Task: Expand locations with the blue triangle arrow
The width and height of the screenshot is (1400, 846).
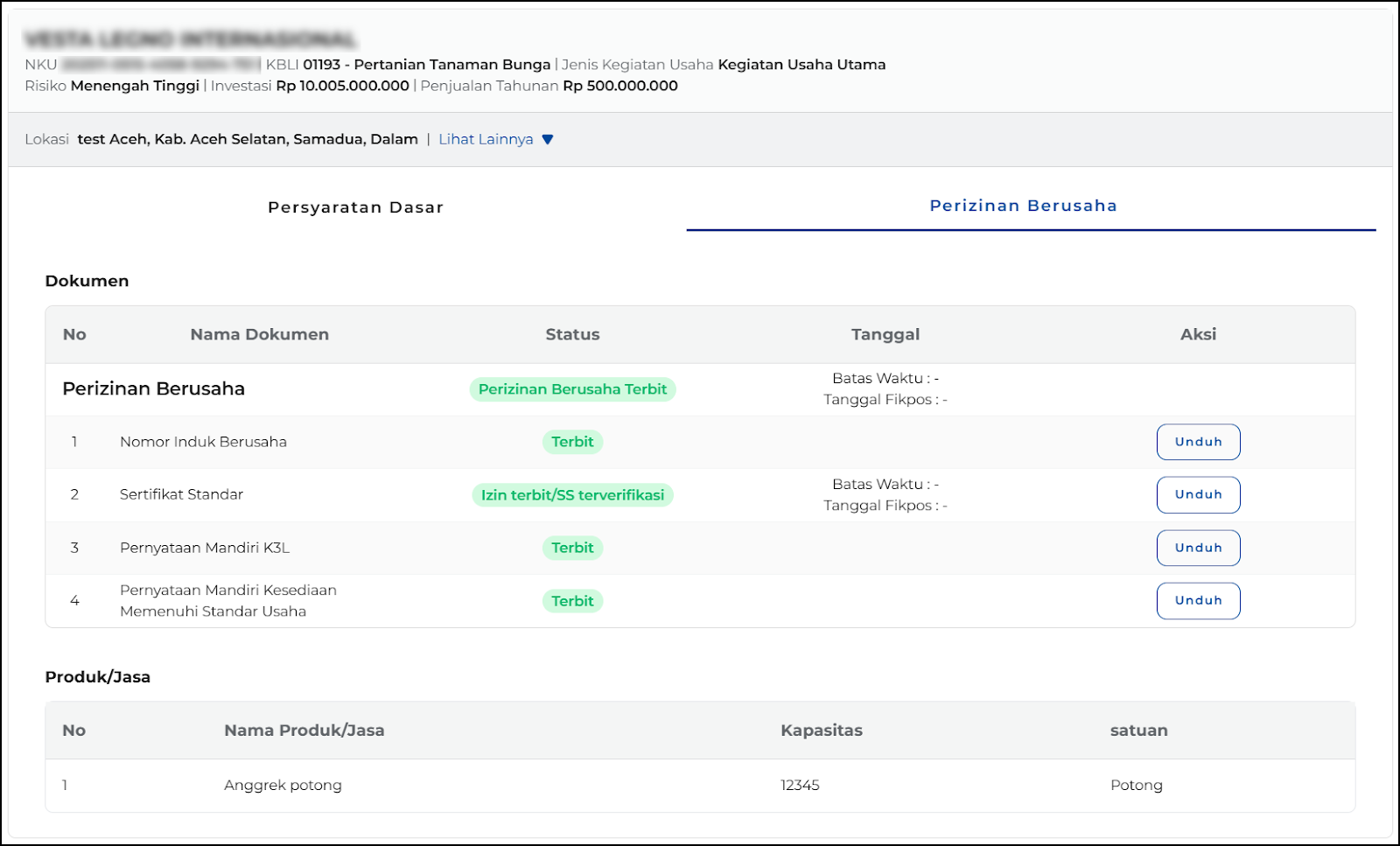Action: (x=548, y=139)
